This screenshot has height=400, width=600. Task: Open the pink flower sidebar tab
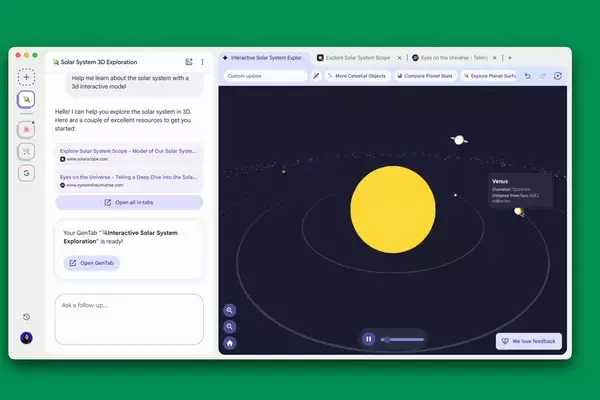(26, 129)
